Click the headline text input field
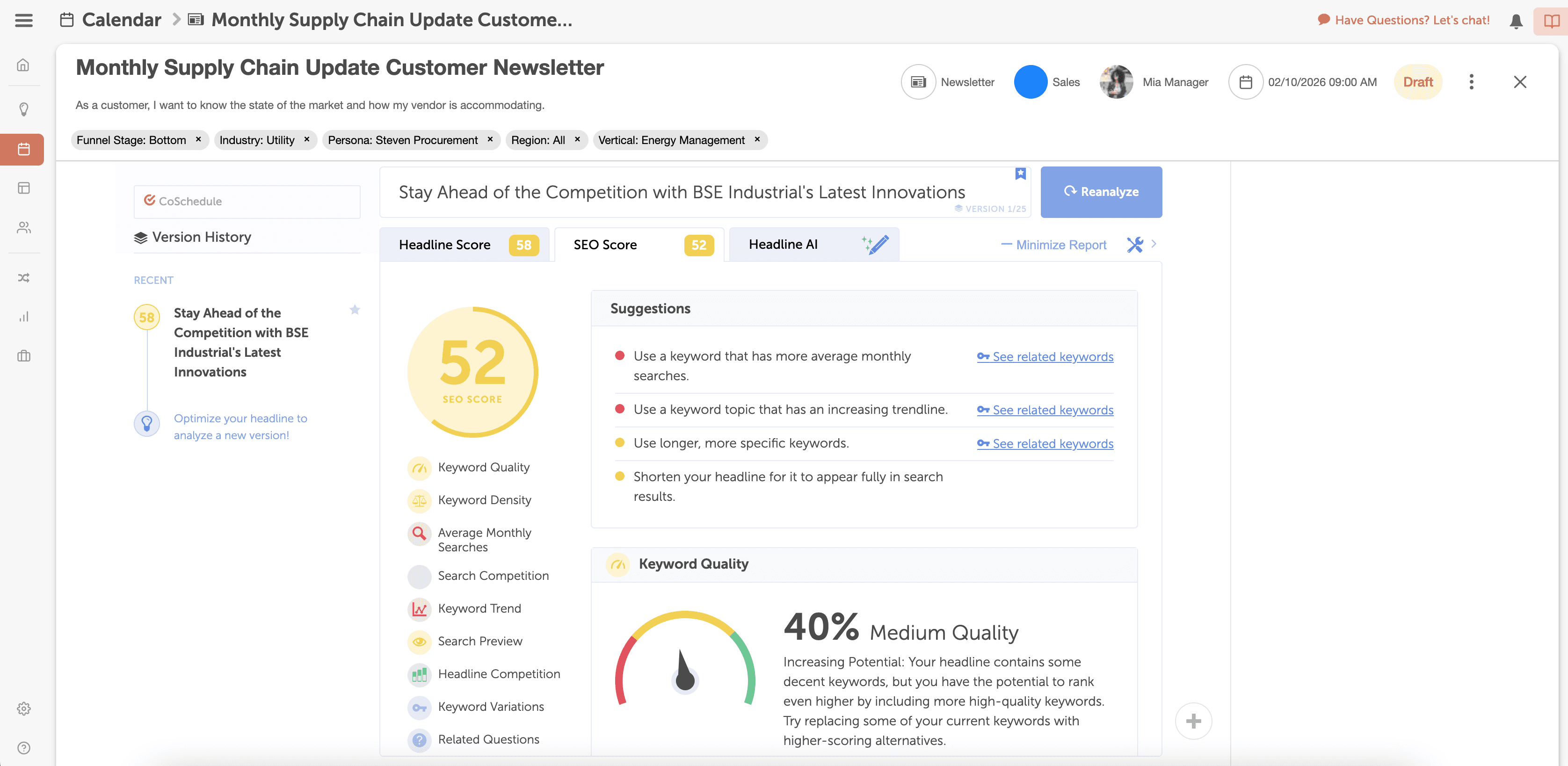 point(682,192)
